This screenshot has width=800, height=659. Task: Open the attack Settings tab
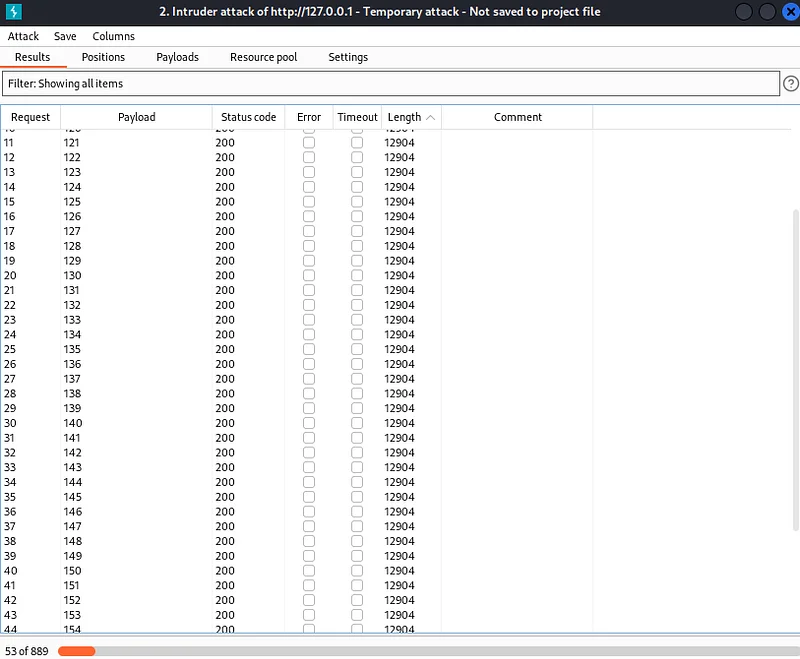348,57
